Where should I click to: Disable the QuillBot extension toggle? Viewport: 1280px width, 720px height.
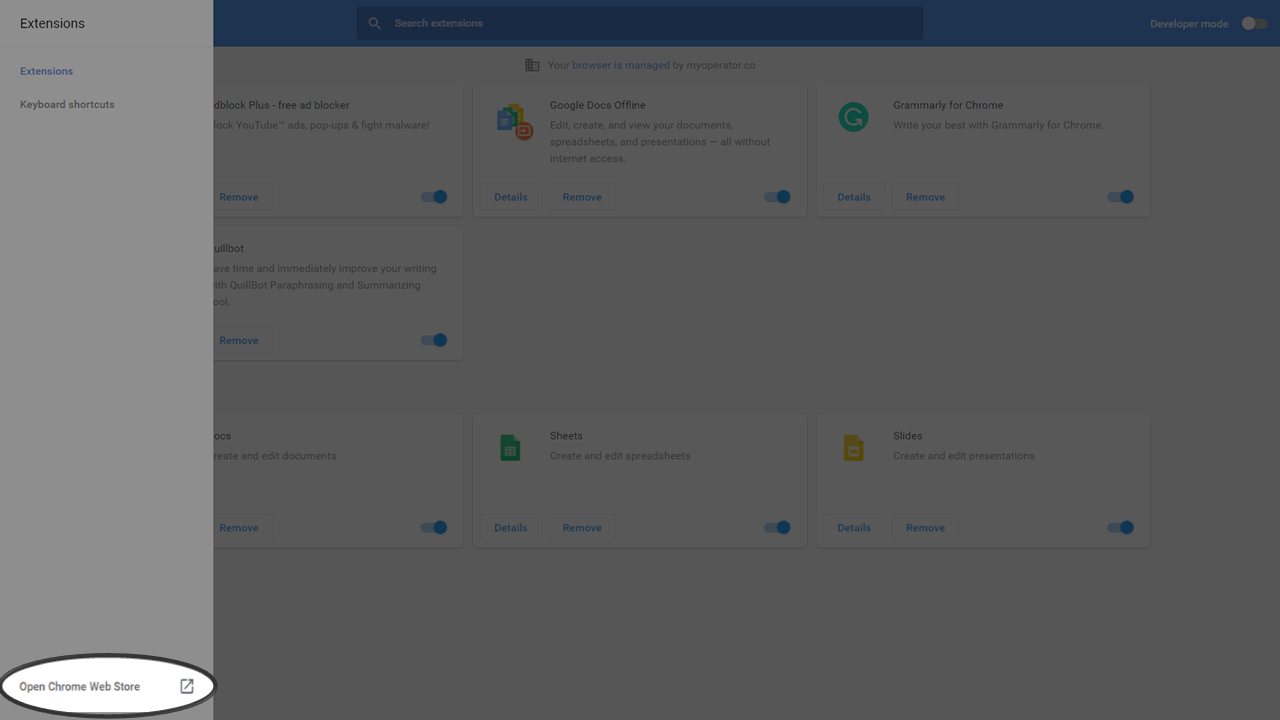click(x=434, y=340)
